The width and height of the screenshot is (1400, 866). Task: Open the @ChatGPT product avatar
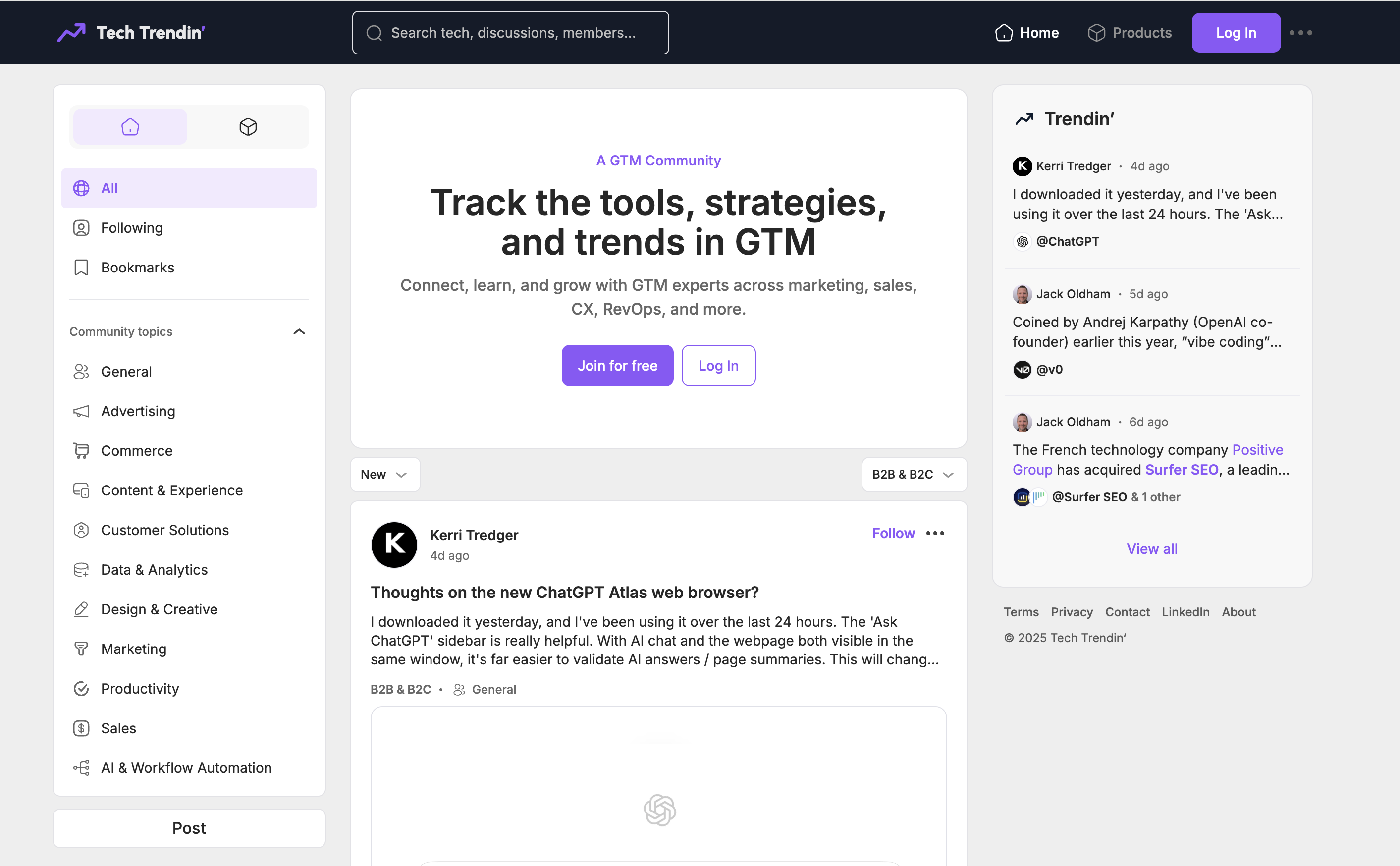tap(1023, 241)
